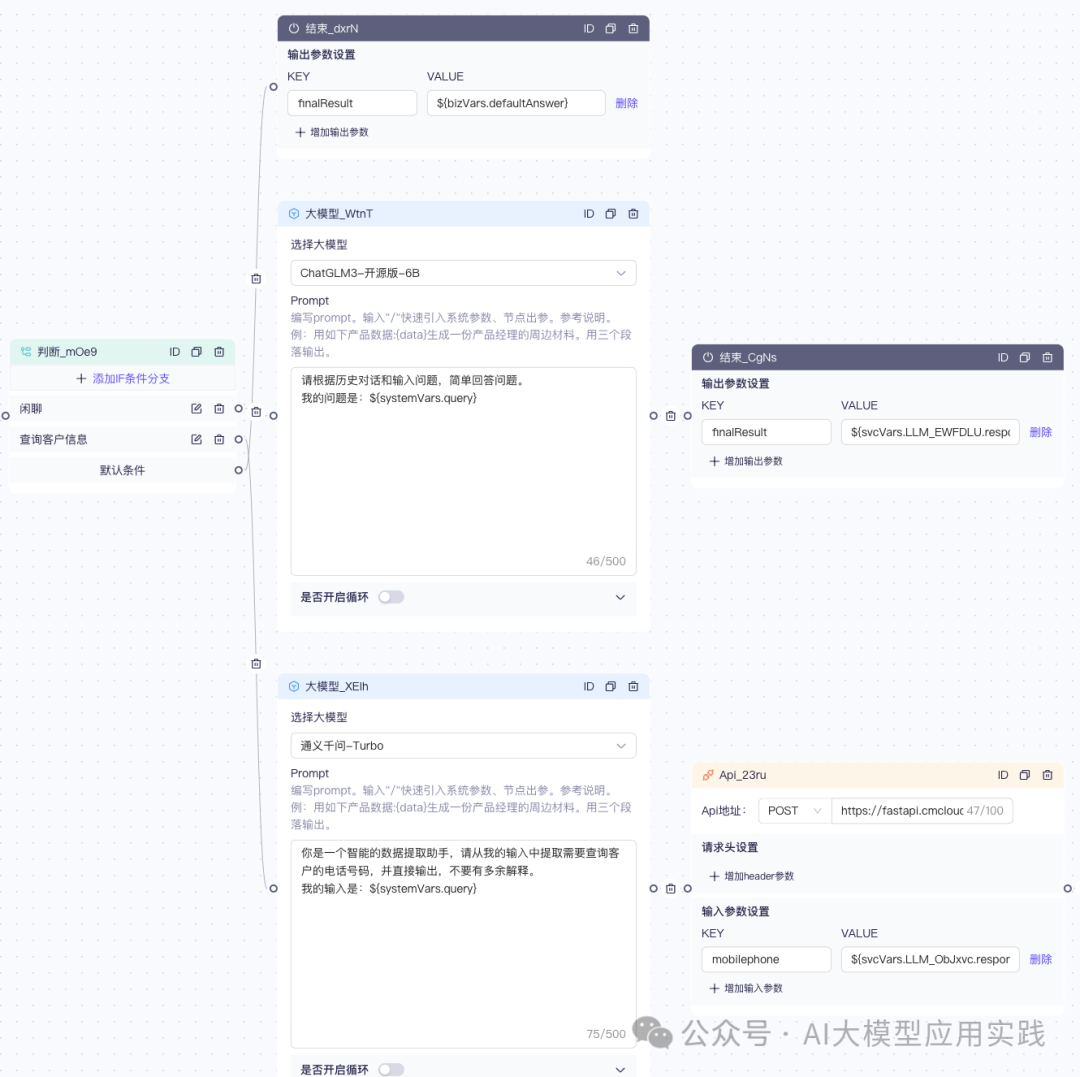1080x1077 pixels.
Task: Click the 结束_CgNs power icon
Action: pyautogui.click(x=707, y=357)
